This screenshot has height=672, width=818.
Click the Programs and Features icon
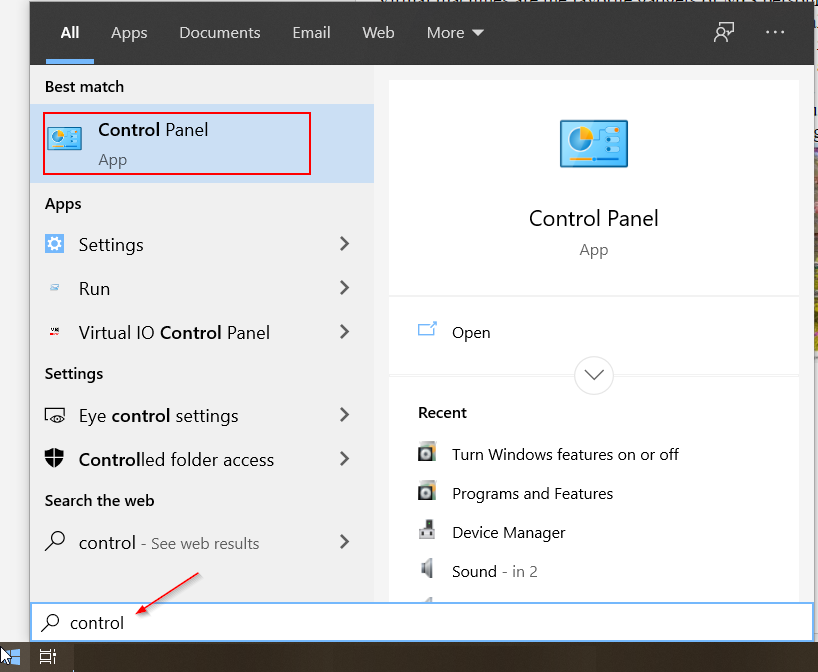[x=427, y=491]
